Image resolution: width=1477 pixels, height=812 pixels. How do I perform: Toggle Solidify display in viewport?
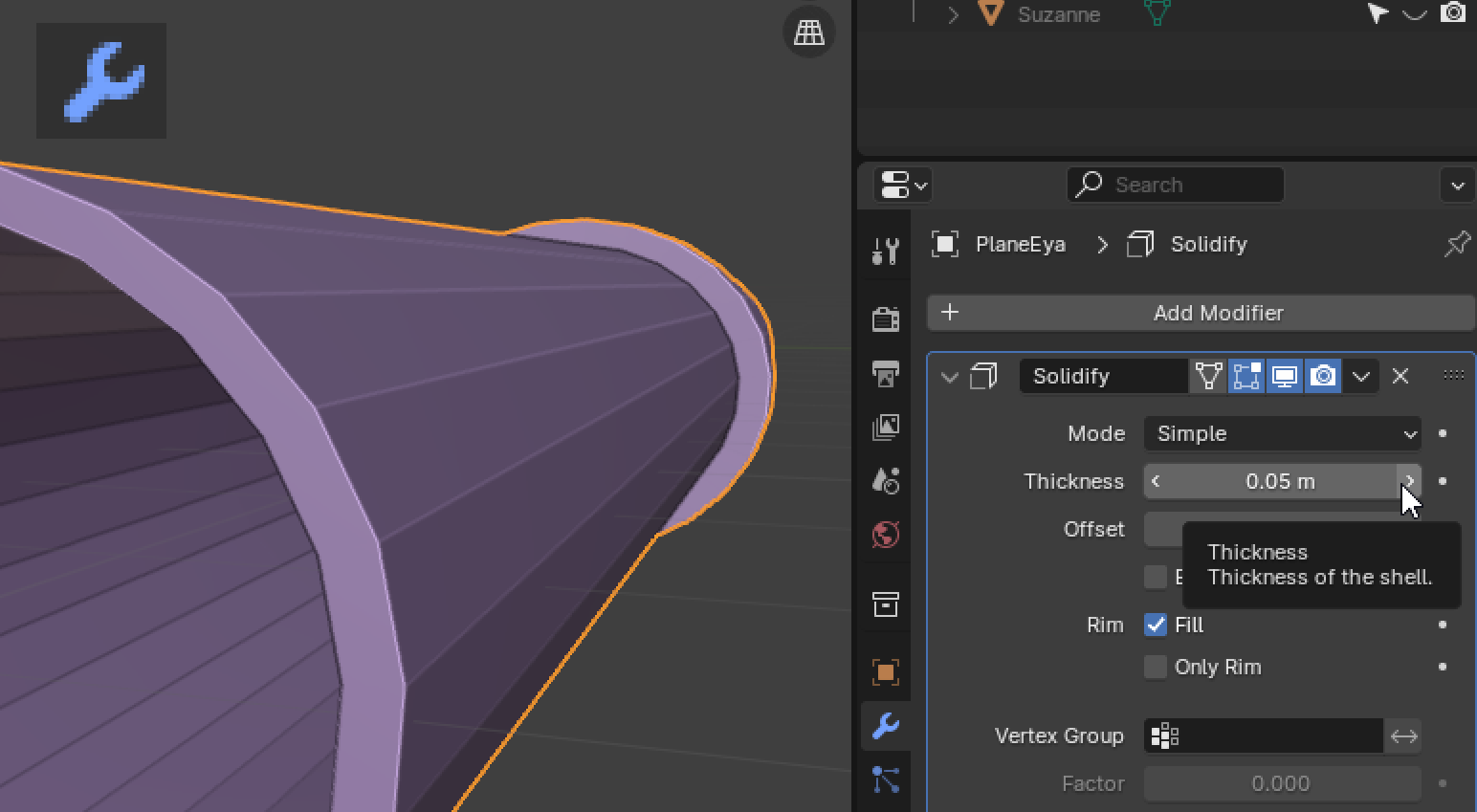[x=1285, y=376]
